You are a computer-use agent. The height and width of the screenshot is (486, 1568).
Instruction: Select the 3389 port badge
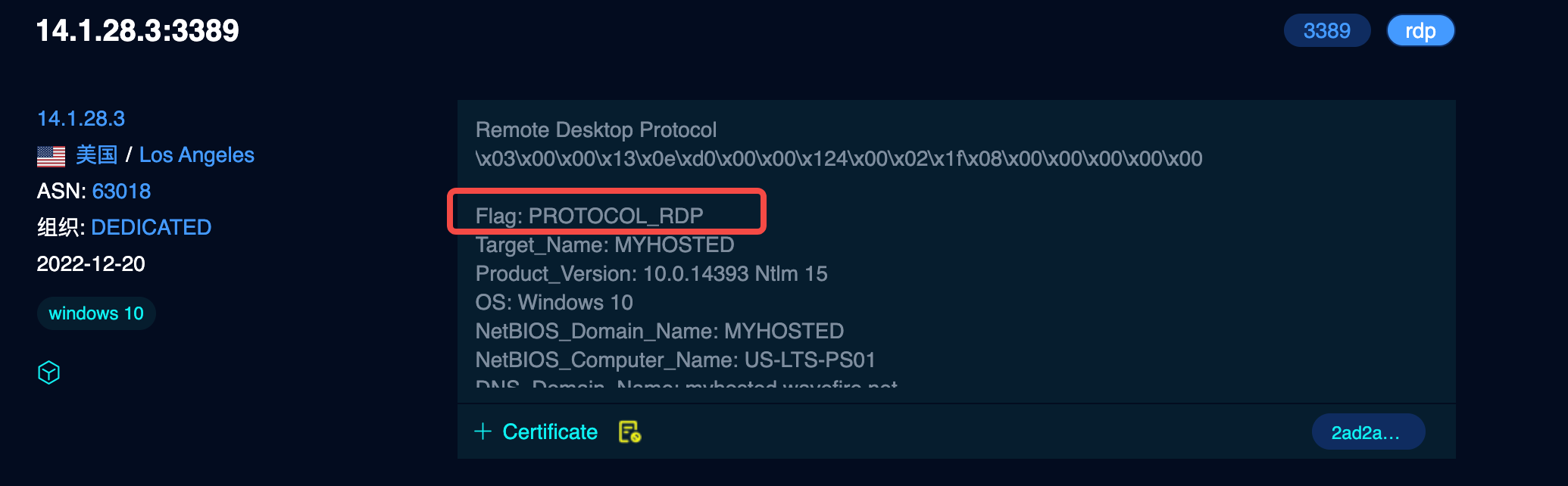(1326, 31)
